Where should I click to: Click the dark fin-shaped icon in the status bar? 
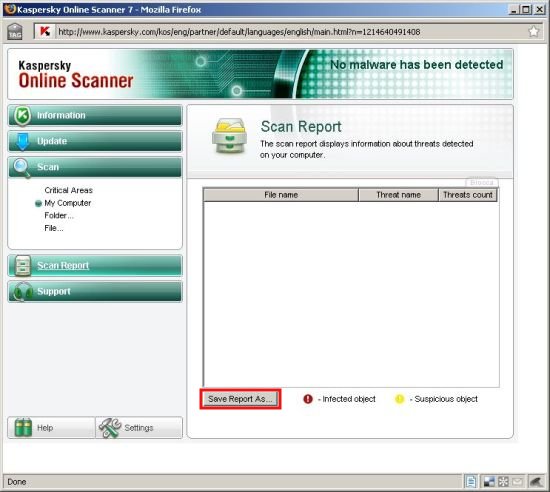click(536, 482)
